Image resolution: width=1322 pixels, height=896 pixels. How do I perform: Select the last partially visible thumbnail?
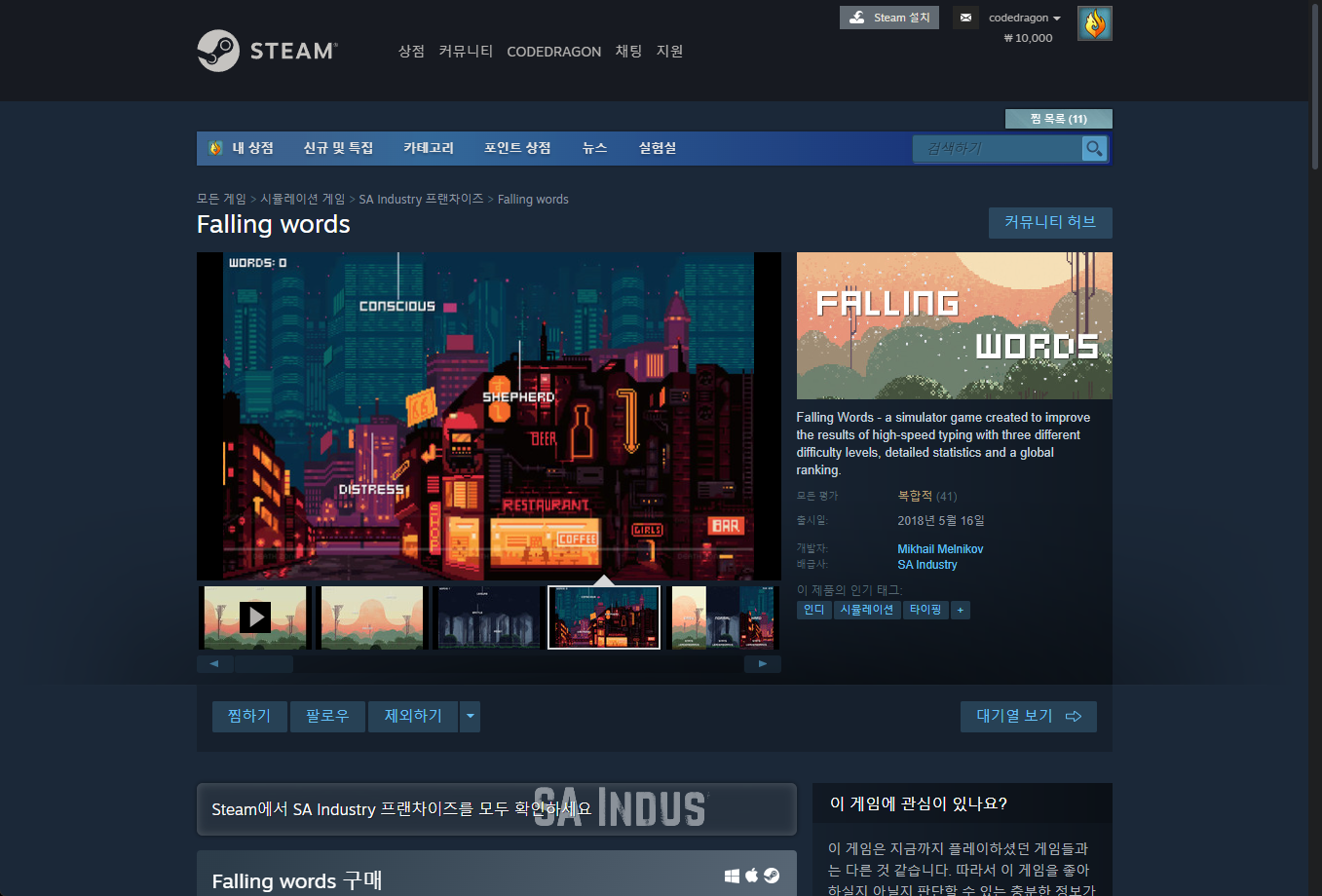[723, 616]
